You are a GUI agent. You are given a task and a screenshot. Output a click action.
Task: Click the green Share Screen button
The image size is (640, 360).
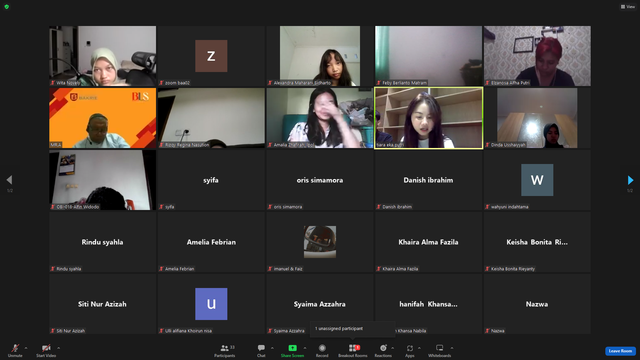[292, 350]
